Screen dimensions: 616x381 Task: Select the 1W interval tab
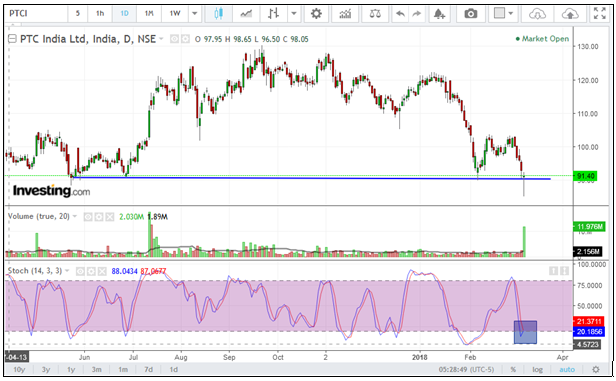[175, 14]
